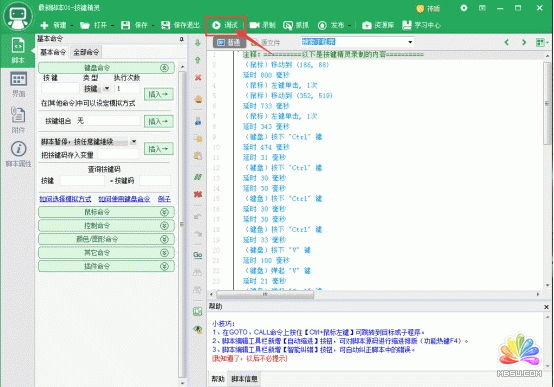
Task: Click the red uncomment-line icon
Action: click(x=198, y=194)
